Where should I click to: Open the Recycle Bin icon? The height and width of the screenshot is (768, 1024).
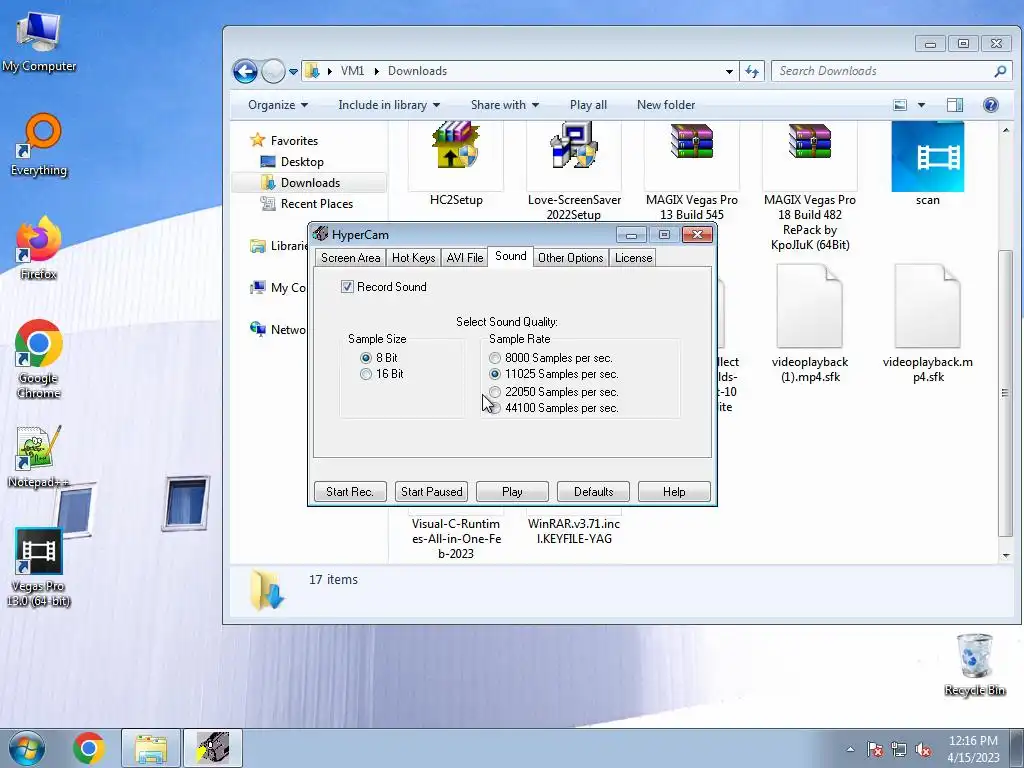point(974,664)
